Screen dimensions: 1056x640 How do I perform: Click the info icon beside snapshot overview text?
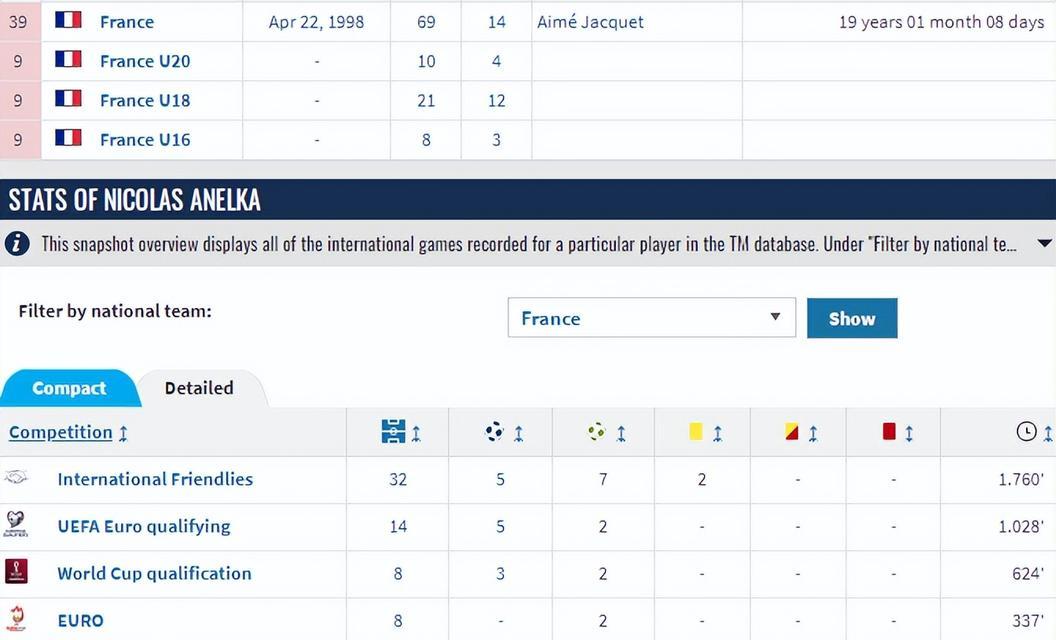[17, 243]
